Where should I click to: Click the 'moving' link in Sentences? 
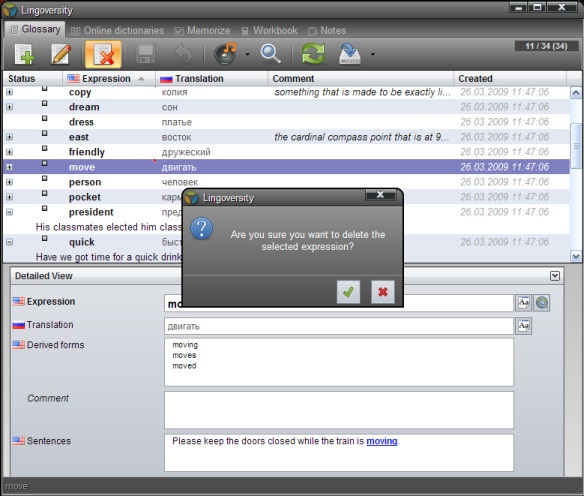382,441
